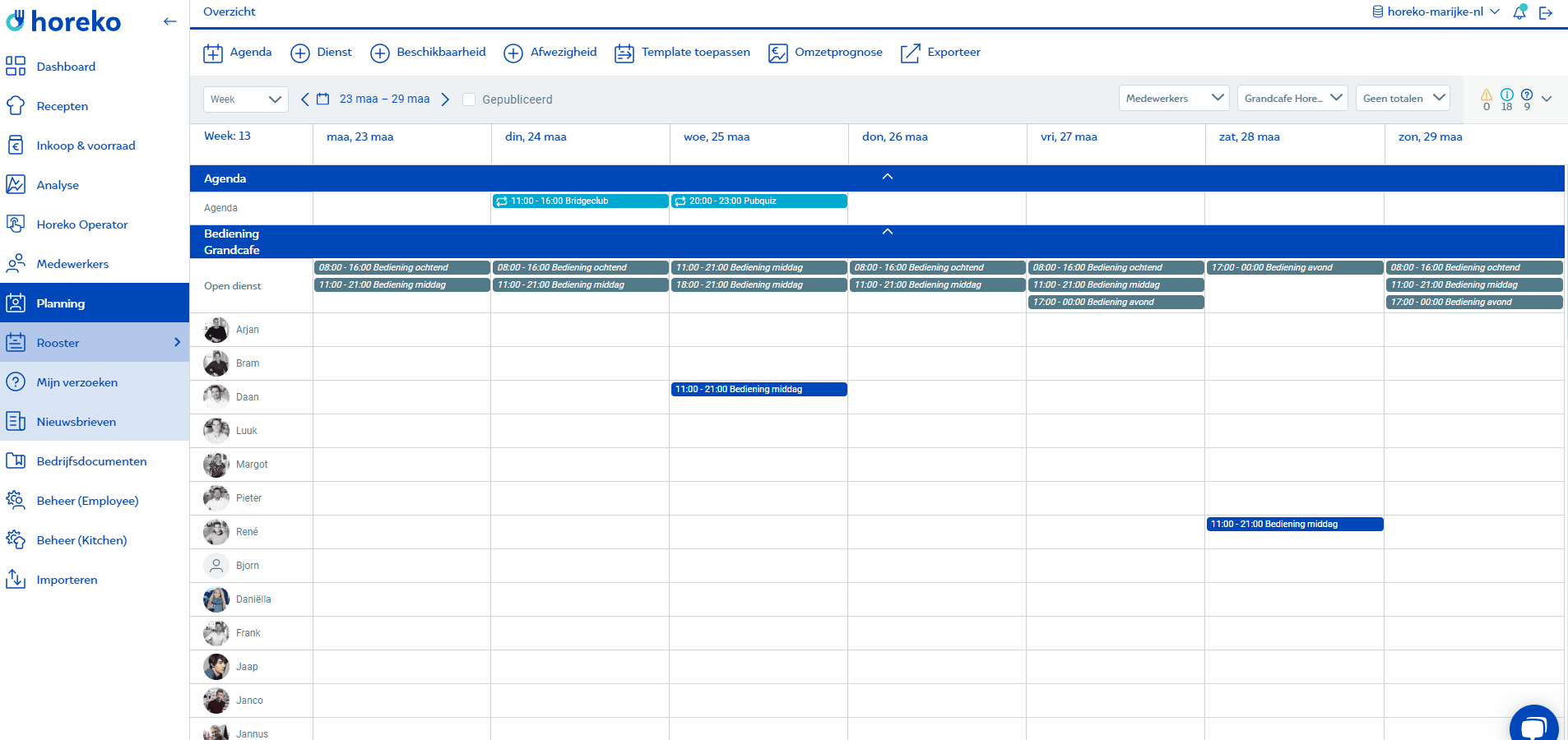
Task: Collapse the Agenda section with its chevron
Action: tap(887, 176)
